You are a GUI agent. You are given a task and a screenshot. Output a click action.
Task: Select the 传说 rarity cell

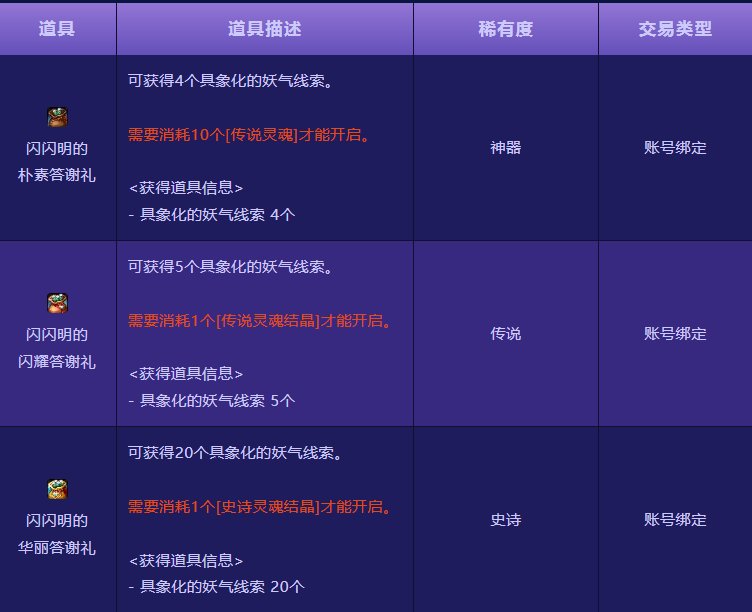click(505, 334)
